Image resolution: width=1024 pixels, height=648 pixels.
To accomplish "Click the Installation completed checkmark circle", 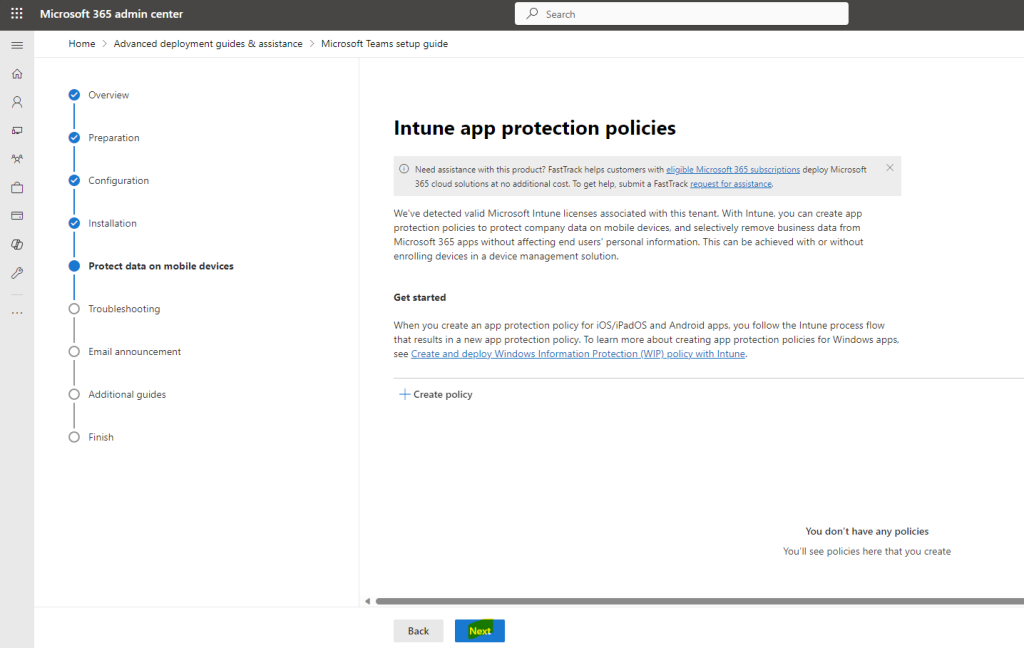I will pyautogui.click(x=74, y=223).
